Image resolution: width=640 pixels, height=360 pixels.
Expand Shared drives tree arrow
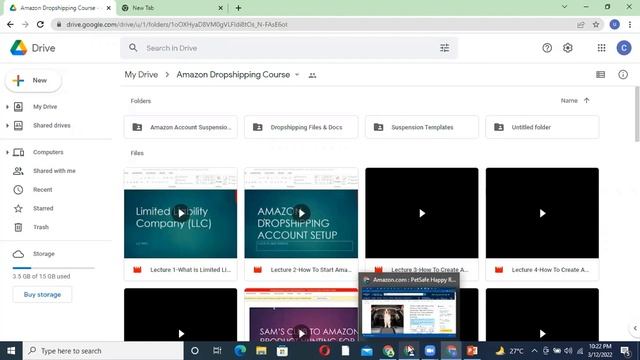pos(7,126)
